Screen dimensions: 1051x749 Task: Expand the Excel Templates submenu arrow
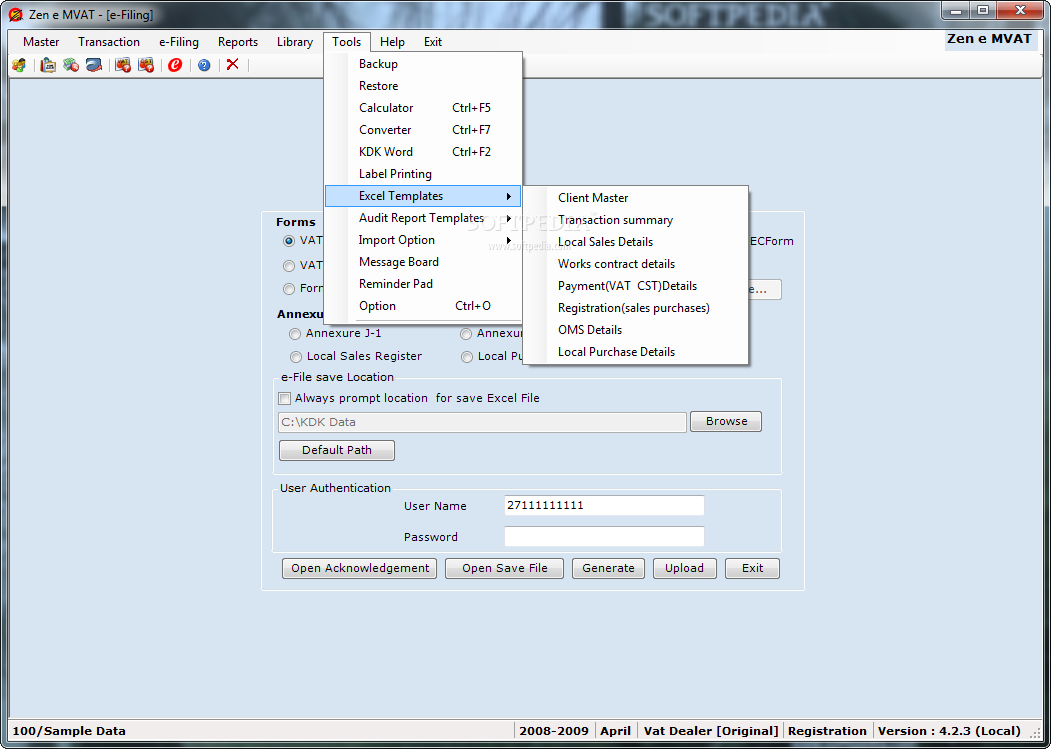point(509,196)
